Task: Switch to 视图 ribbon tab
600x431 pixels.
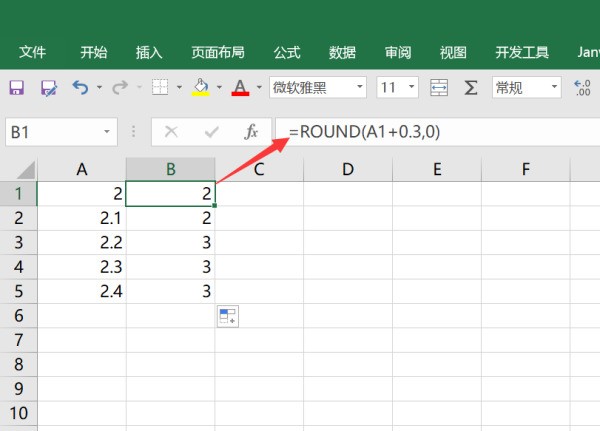Action: point(453,52)
